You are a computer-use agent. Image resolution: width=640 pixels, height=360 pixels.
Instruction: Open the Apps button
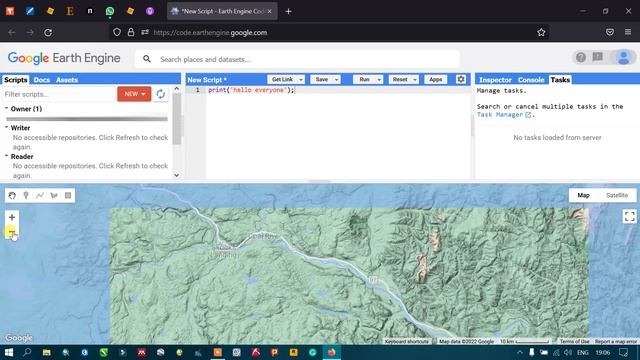click(x=436, y=80)
